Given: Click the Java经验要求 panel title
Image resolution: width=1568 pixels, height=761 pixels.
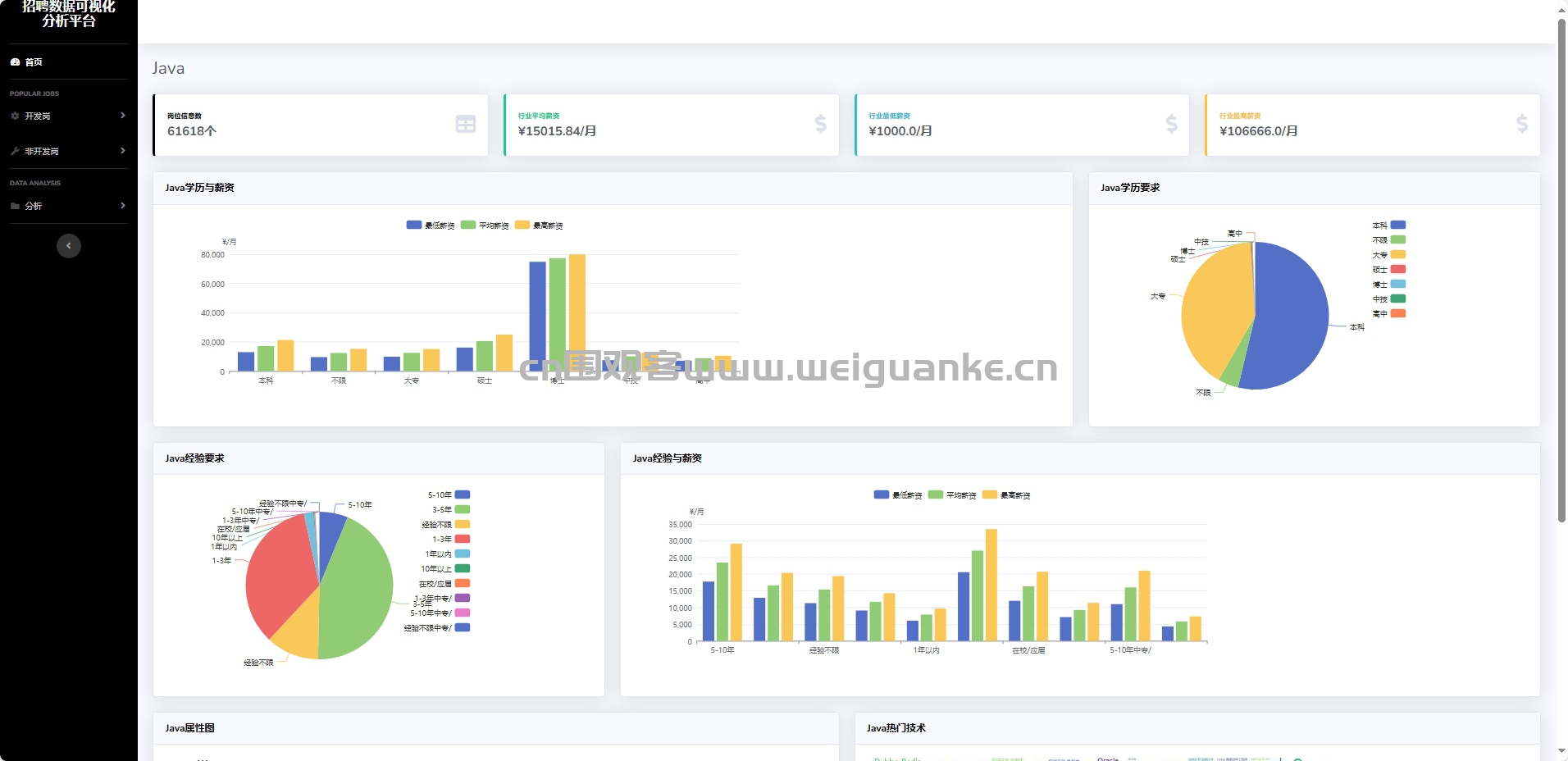Looking at the screenshot, I should [x=194, y=458].
